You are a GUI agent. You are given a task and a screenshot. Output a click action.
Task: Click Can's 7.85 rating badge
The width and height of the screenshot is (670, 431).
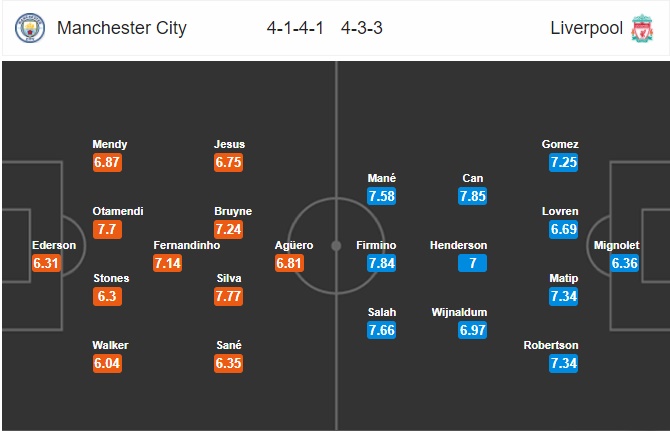coord(473,197)
